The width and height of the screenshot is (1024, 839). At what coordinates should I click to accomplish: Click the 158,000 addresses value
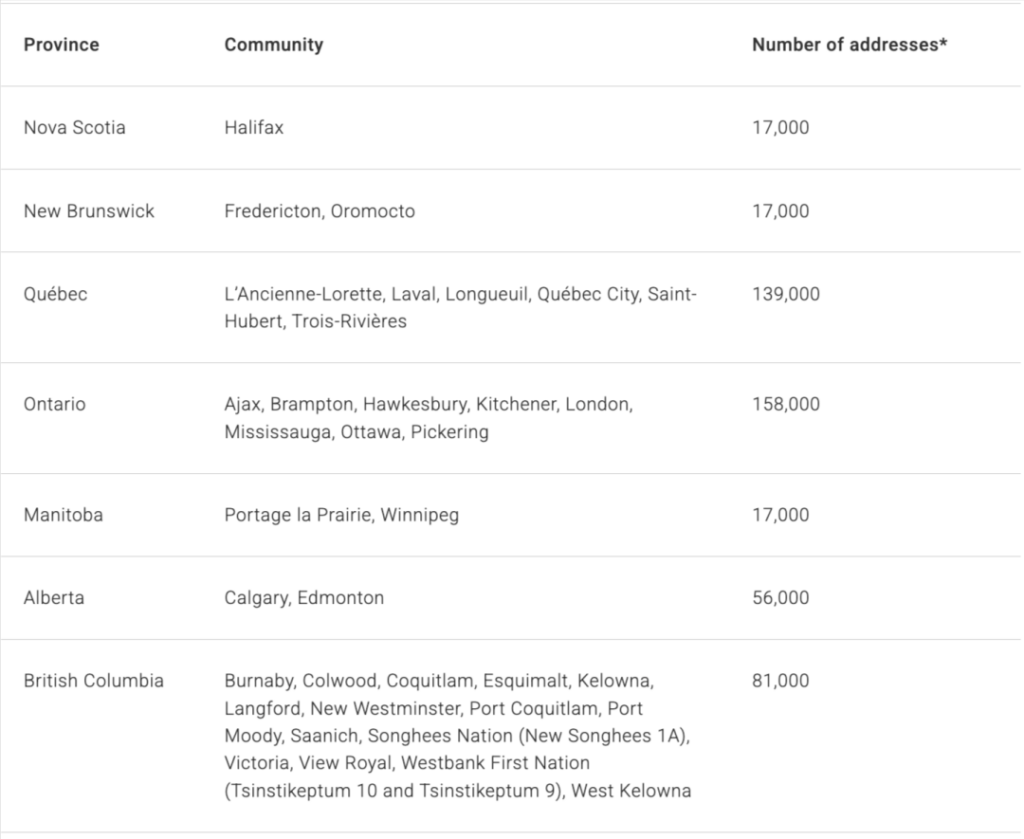(786, 404)
